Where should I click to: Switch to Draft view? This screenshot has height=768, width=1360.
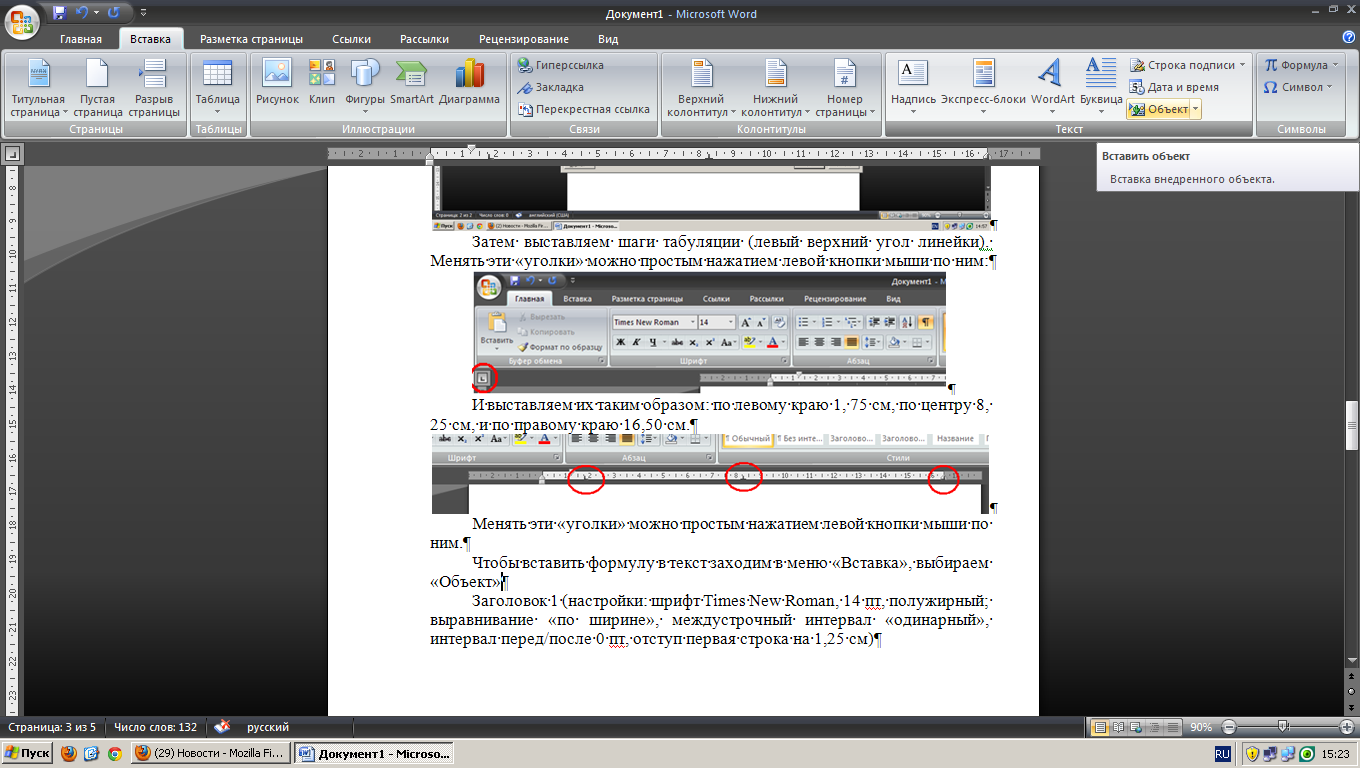[x=1174, y=727]
